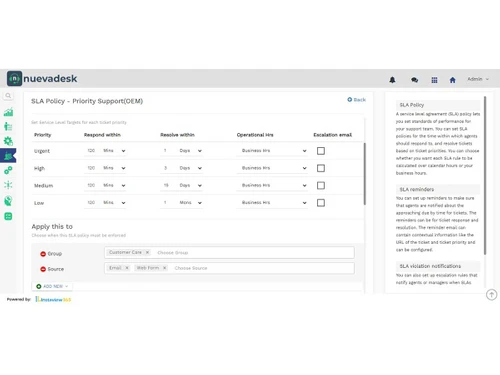Enable escalation email for Low priority
The image size is (500, 375).
(321, 203)
